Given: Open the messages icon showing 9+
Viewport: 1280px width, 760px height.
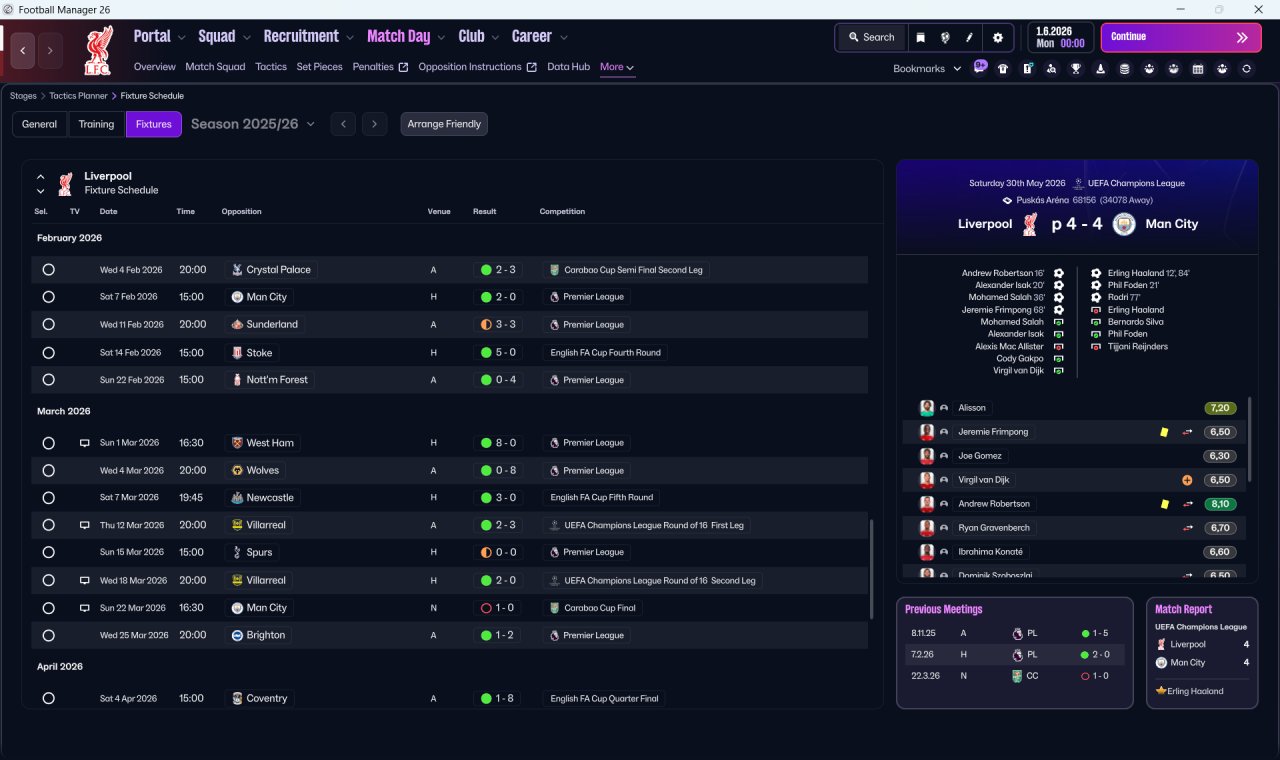Looking at the screenshot, I should click(980, 68).
